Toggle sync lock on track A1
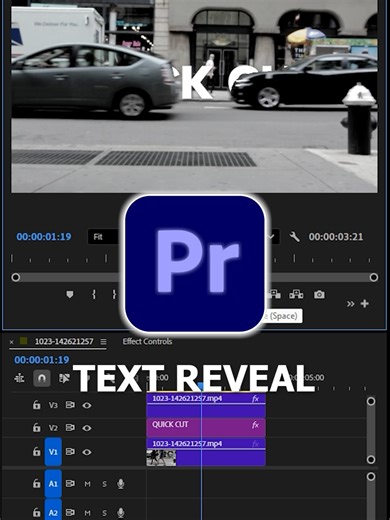The width and height of the screenshot is (390, 520). pos(70,483)
